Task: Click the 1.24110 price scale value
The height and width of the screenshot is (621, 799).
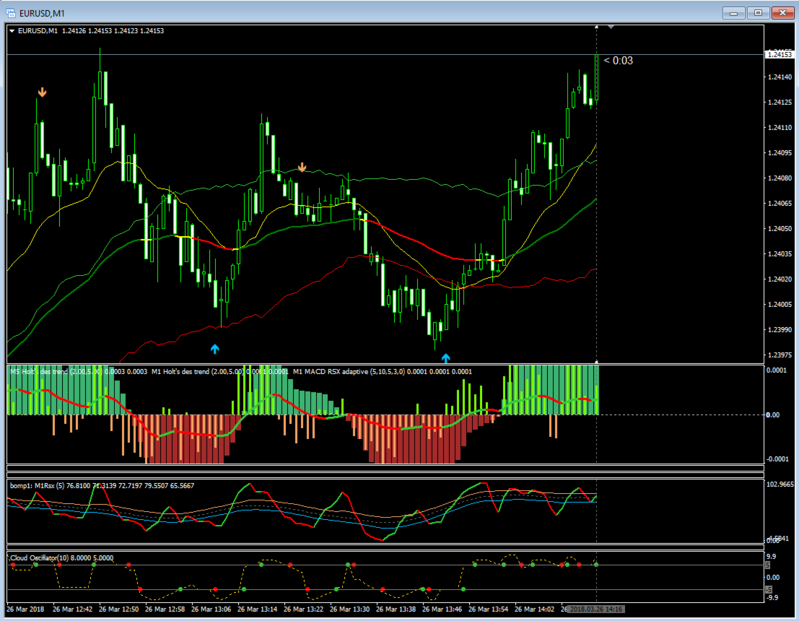Action: pyautogui.click(x=780, y=128)
